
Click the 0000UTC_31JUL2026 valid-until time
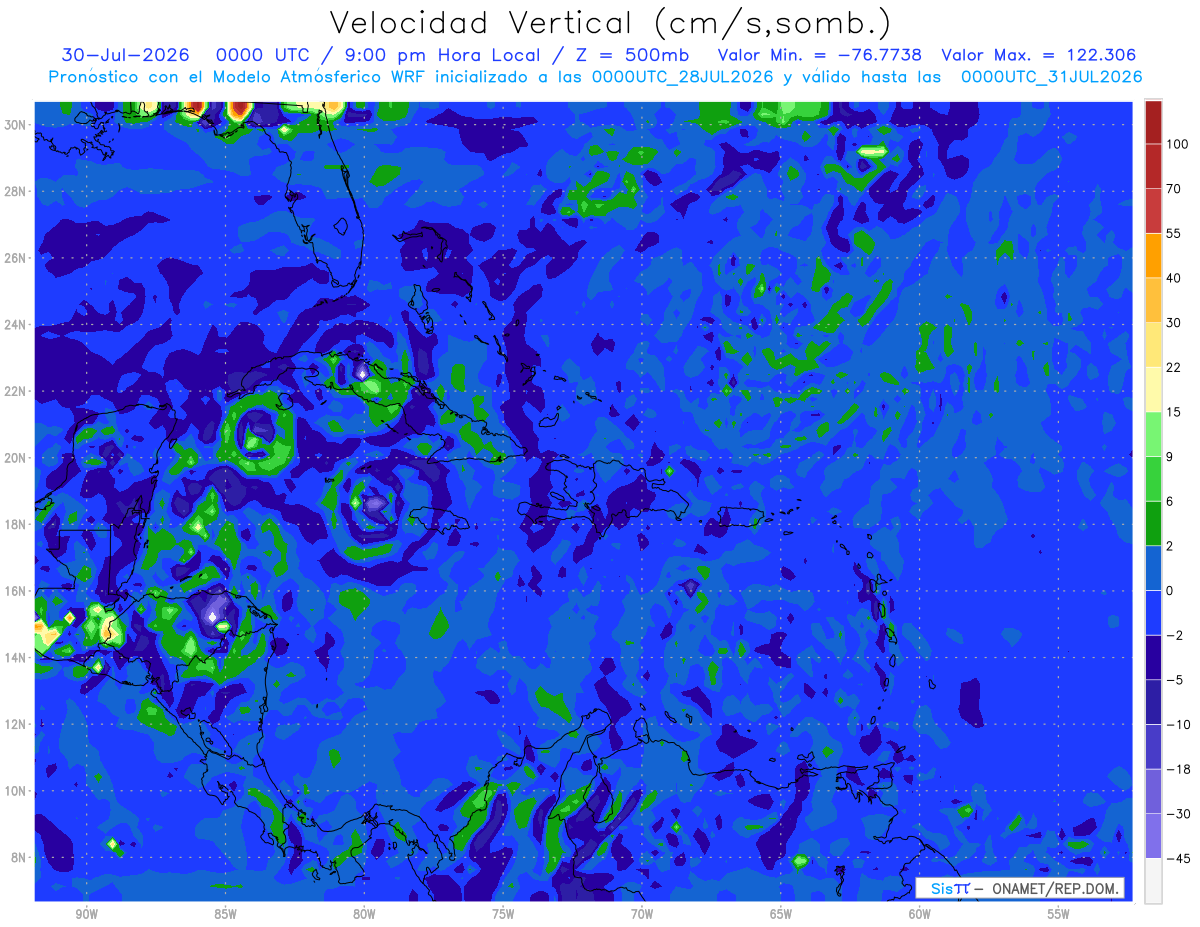pyautogui.click(x=1051, y=77)
